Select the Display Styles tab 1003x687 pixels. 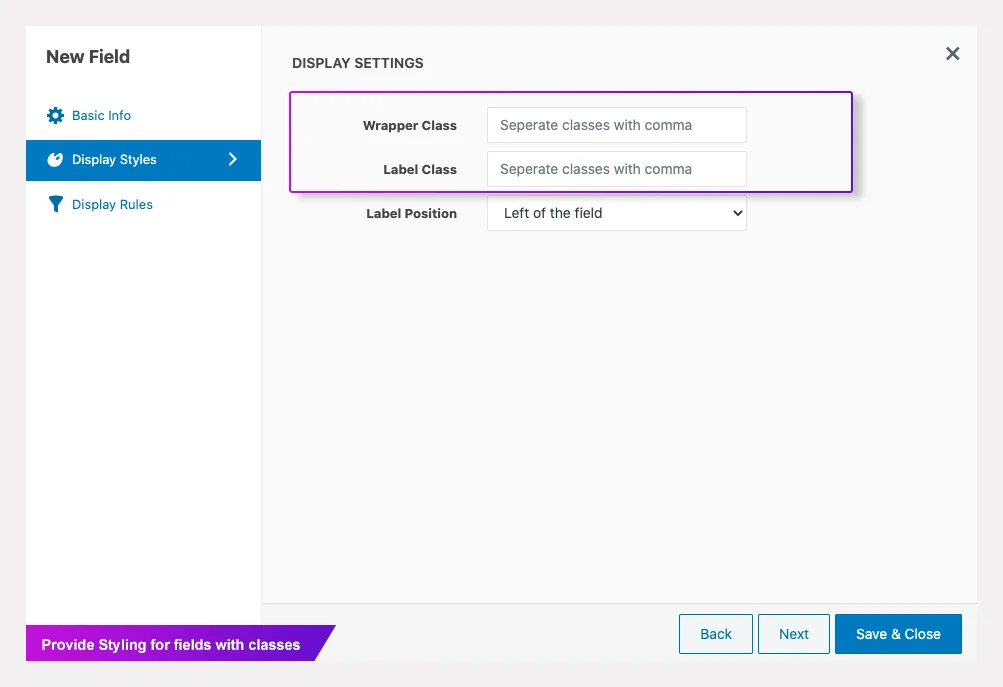pos(143,160)
